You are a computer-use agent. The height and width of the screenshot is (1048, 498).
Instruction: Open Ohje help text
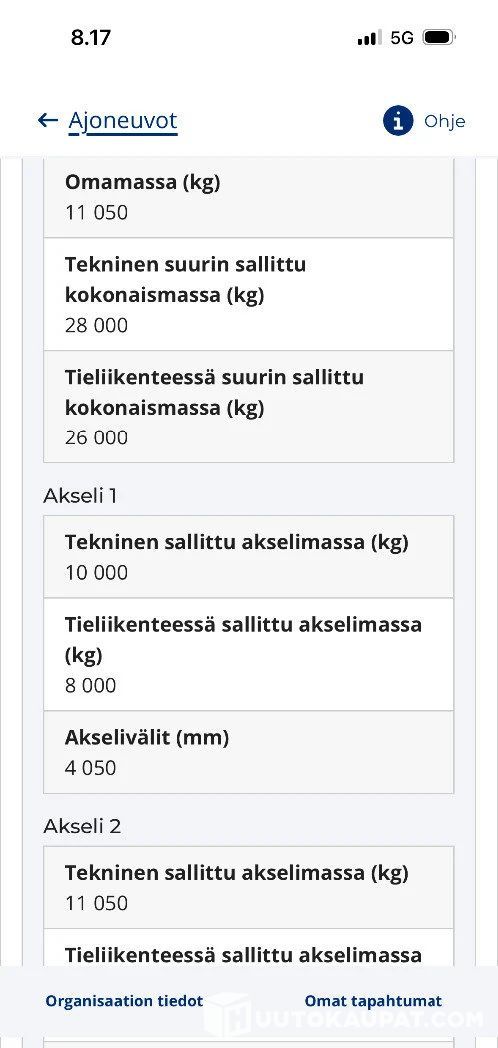445,122
